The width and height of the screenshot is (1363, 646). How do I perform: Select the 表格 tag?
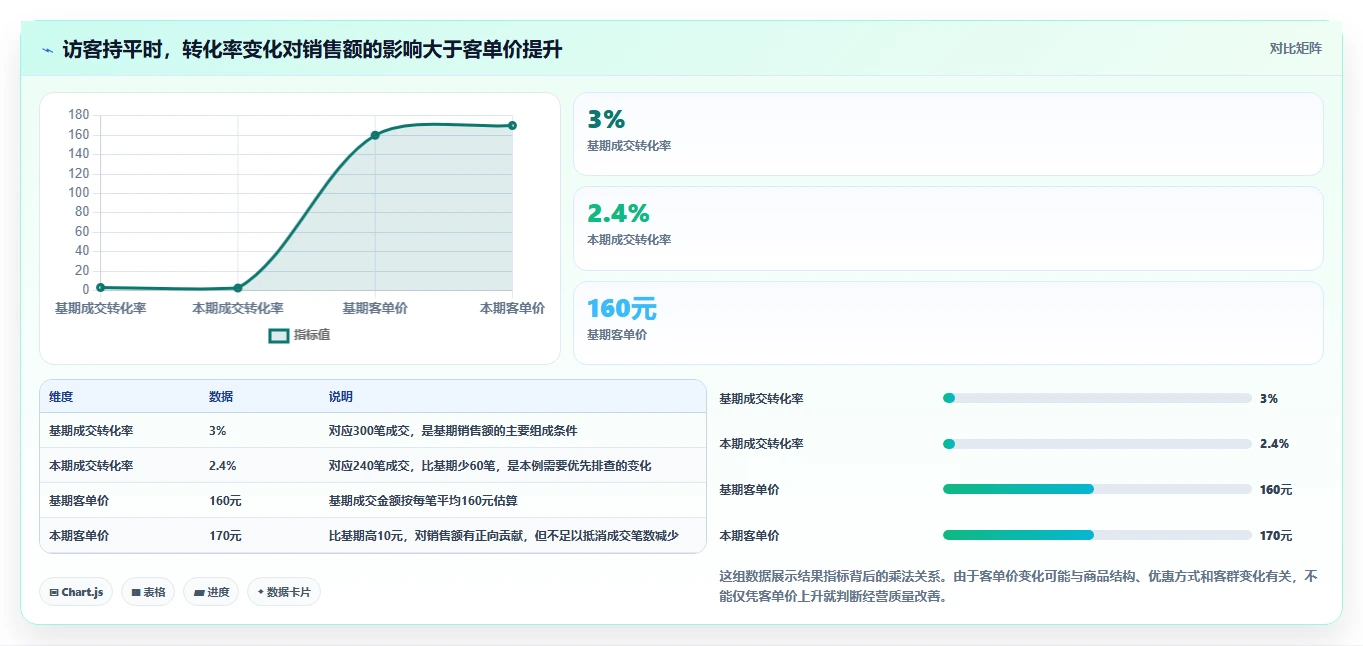click(x=148, y=592)
